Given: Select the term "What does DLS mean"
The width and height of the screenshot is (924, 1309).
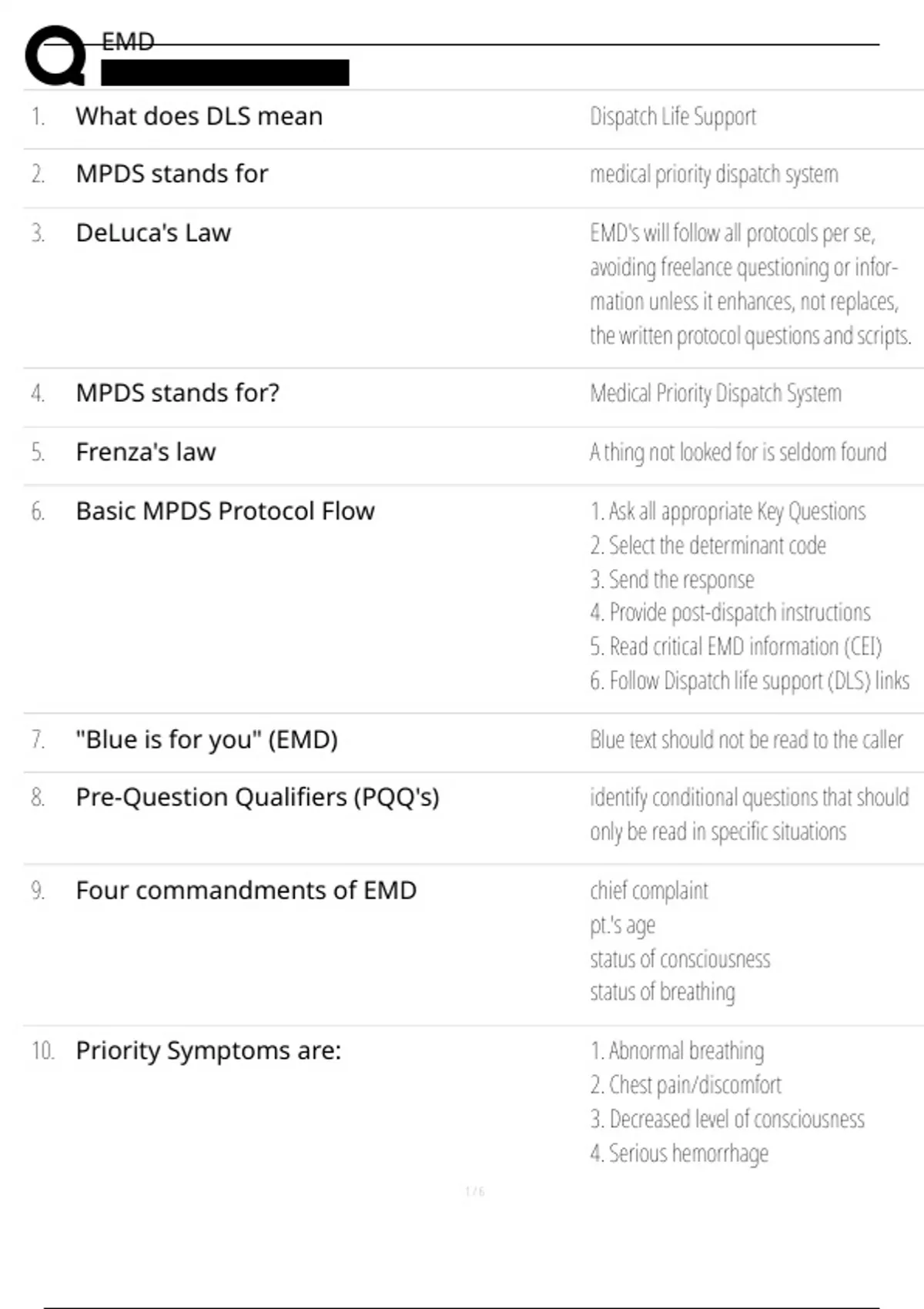Looking at the screenshot, I should [x=199, y=116].
